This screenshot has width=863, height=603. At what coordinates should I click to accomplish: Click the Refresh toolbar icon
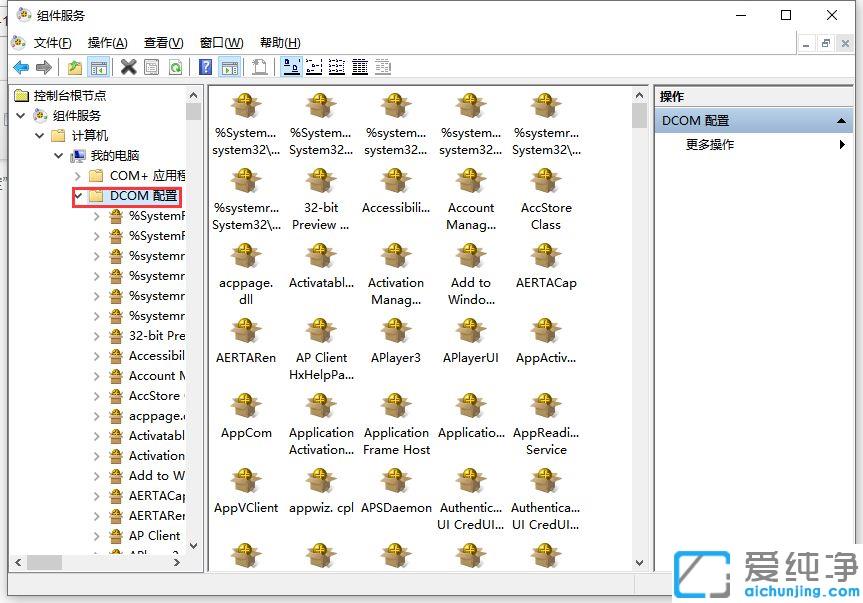(x=175, y=67)
